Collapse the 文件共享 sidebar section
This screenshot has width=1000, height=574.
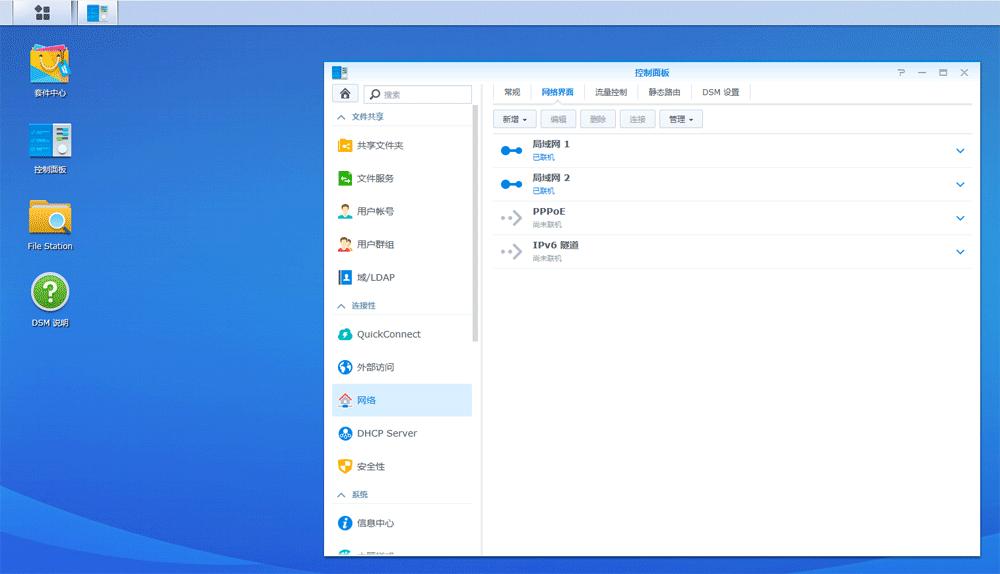pos(341,117)
